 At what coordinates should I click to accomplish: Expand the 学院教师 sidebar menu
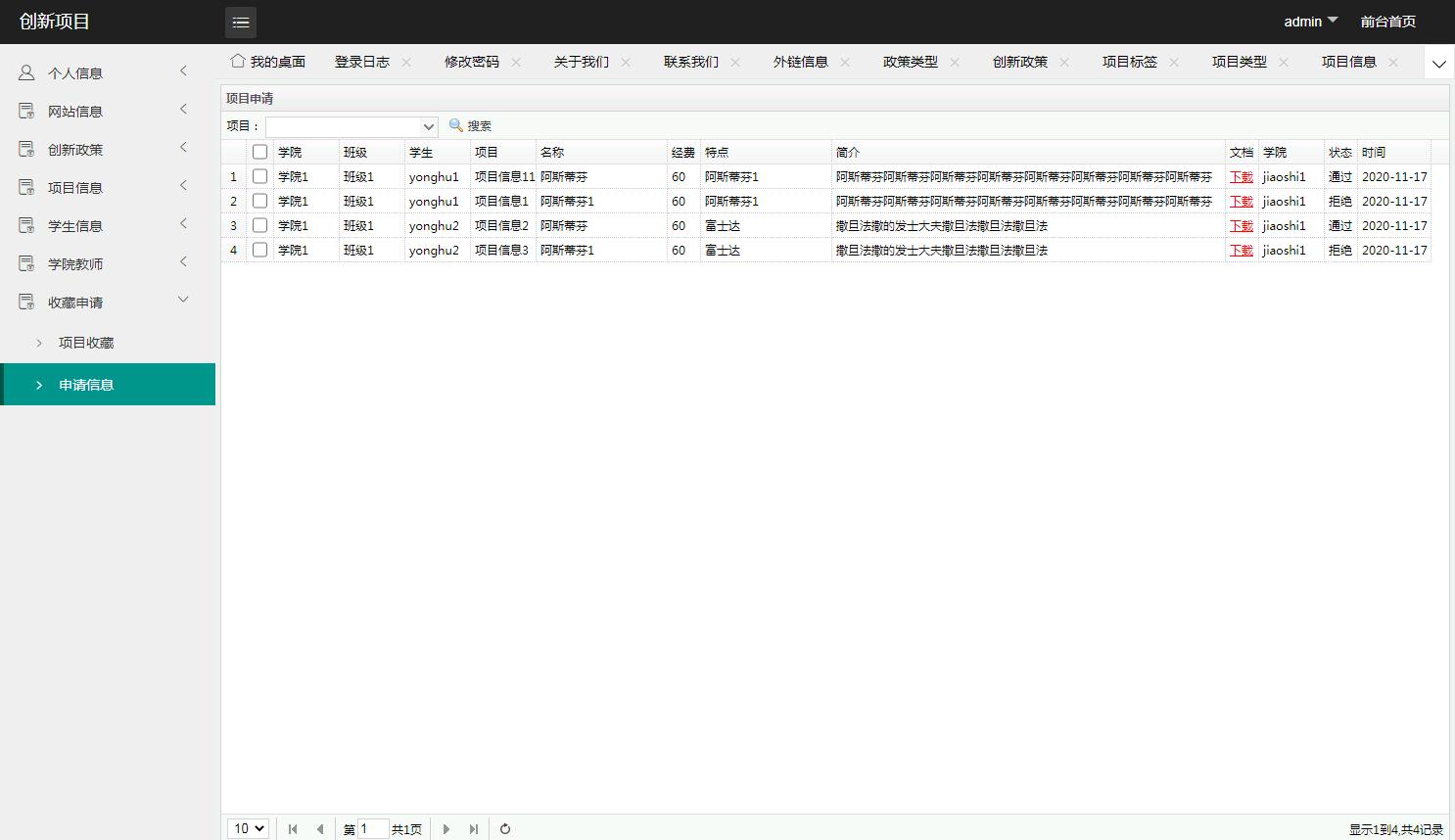point(183,261)
